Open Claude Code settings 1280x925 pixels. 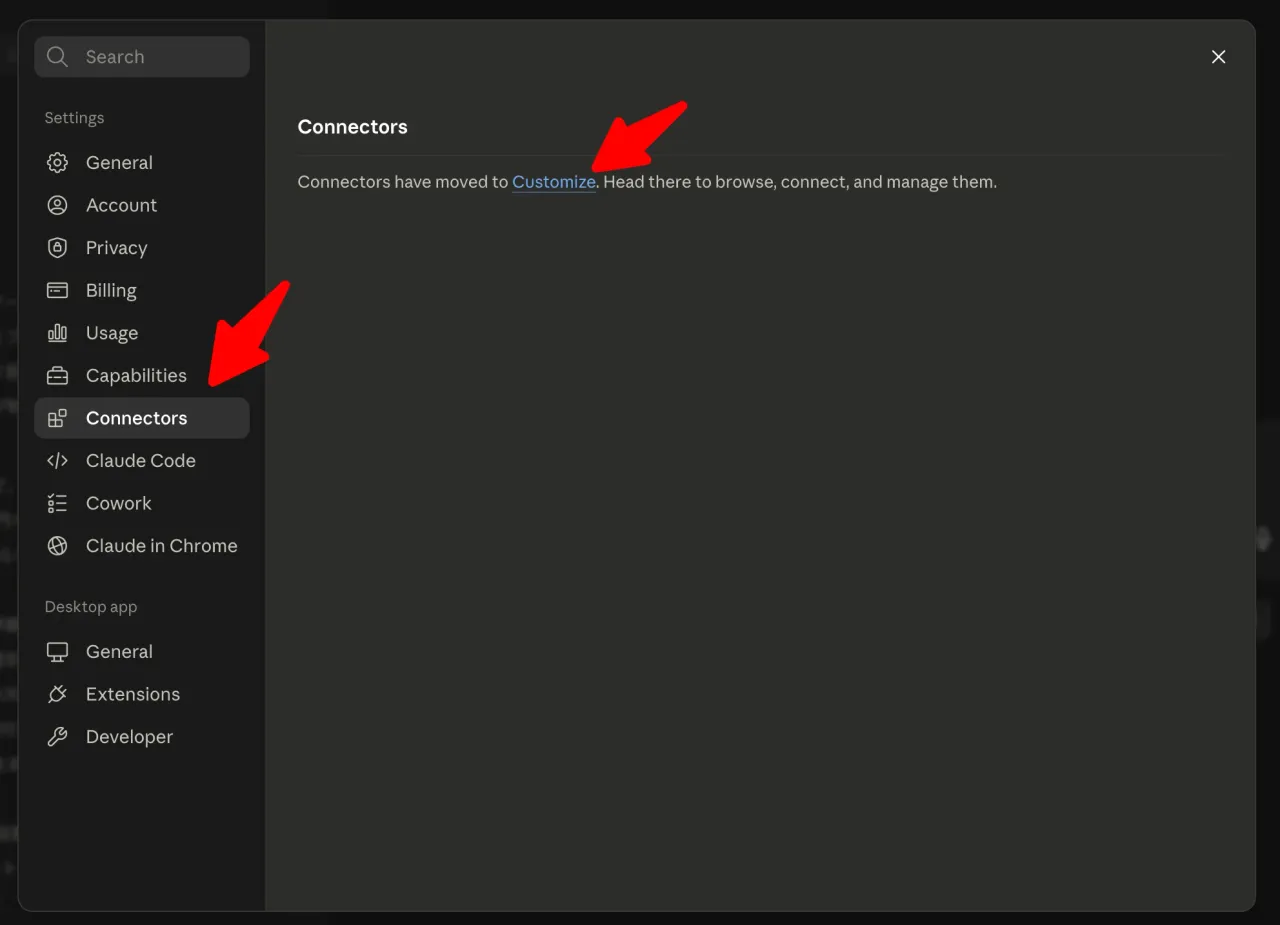coord(142,461)
